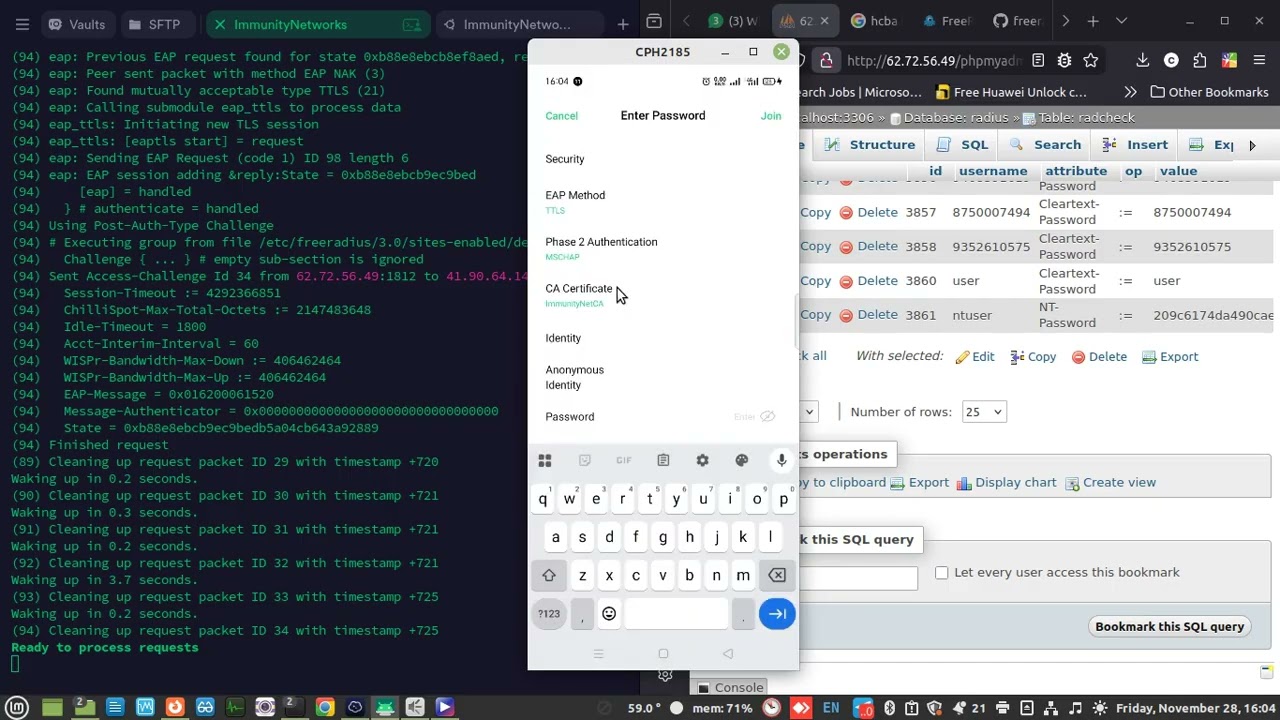
Task: Click bug extension icon in address bar
Action: tap(1064, 61)
